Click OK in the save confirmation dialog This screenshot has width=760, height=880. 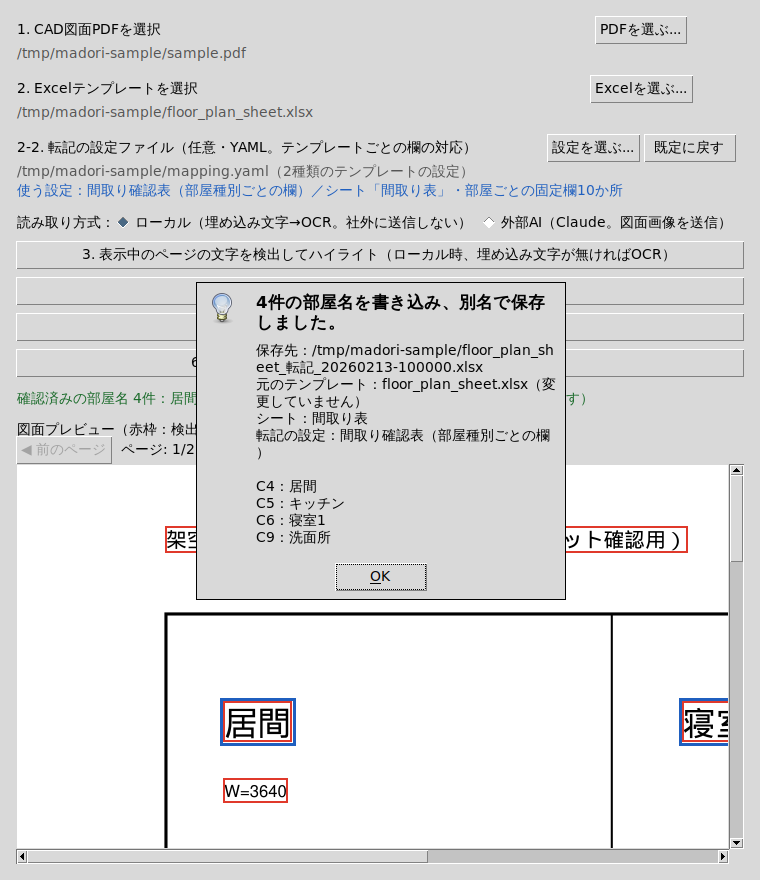tap(381, 577)
